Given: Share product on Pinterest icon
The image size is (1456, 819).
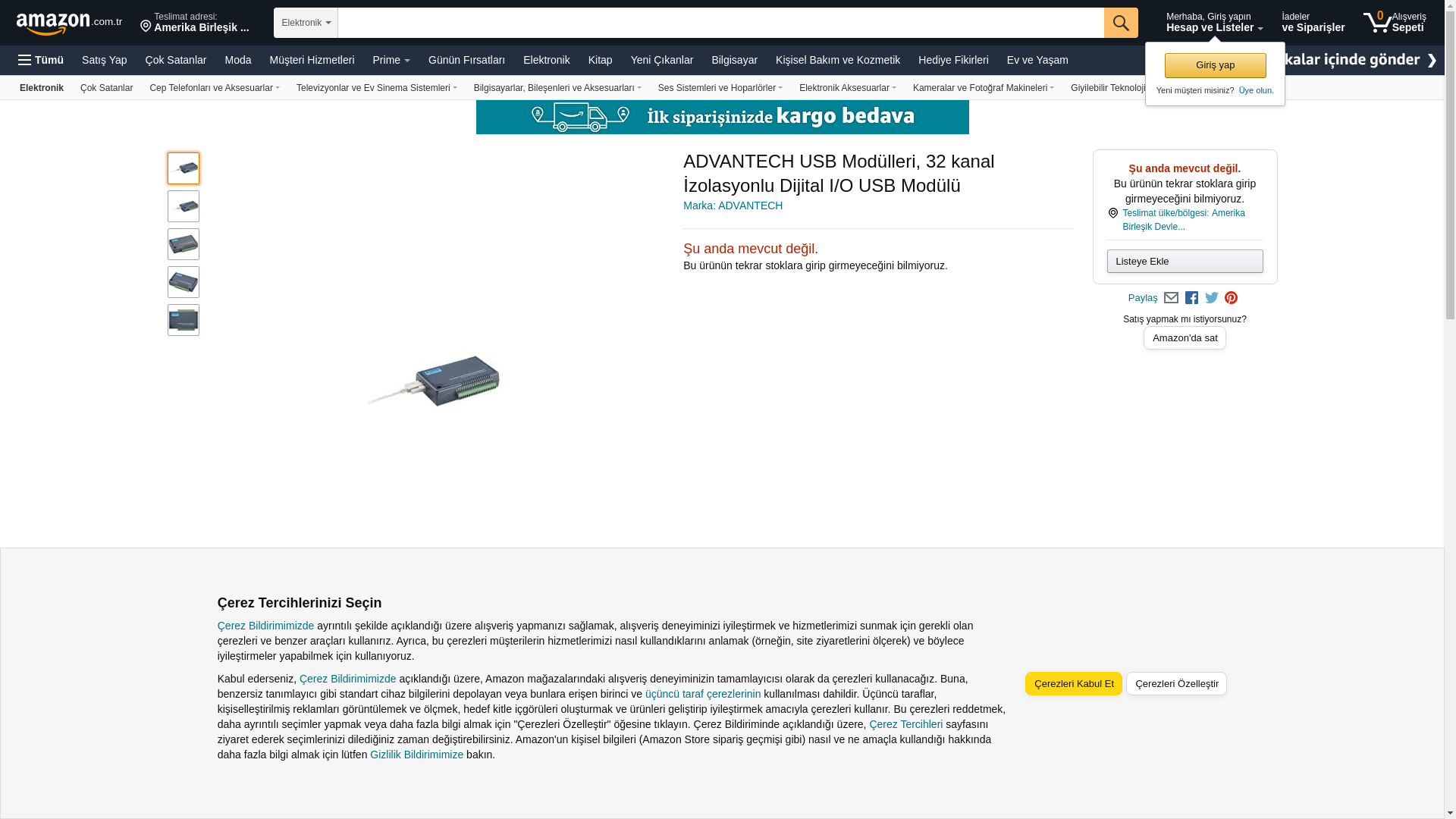Looking at the screenshot, I should (x=1231, y=298).
